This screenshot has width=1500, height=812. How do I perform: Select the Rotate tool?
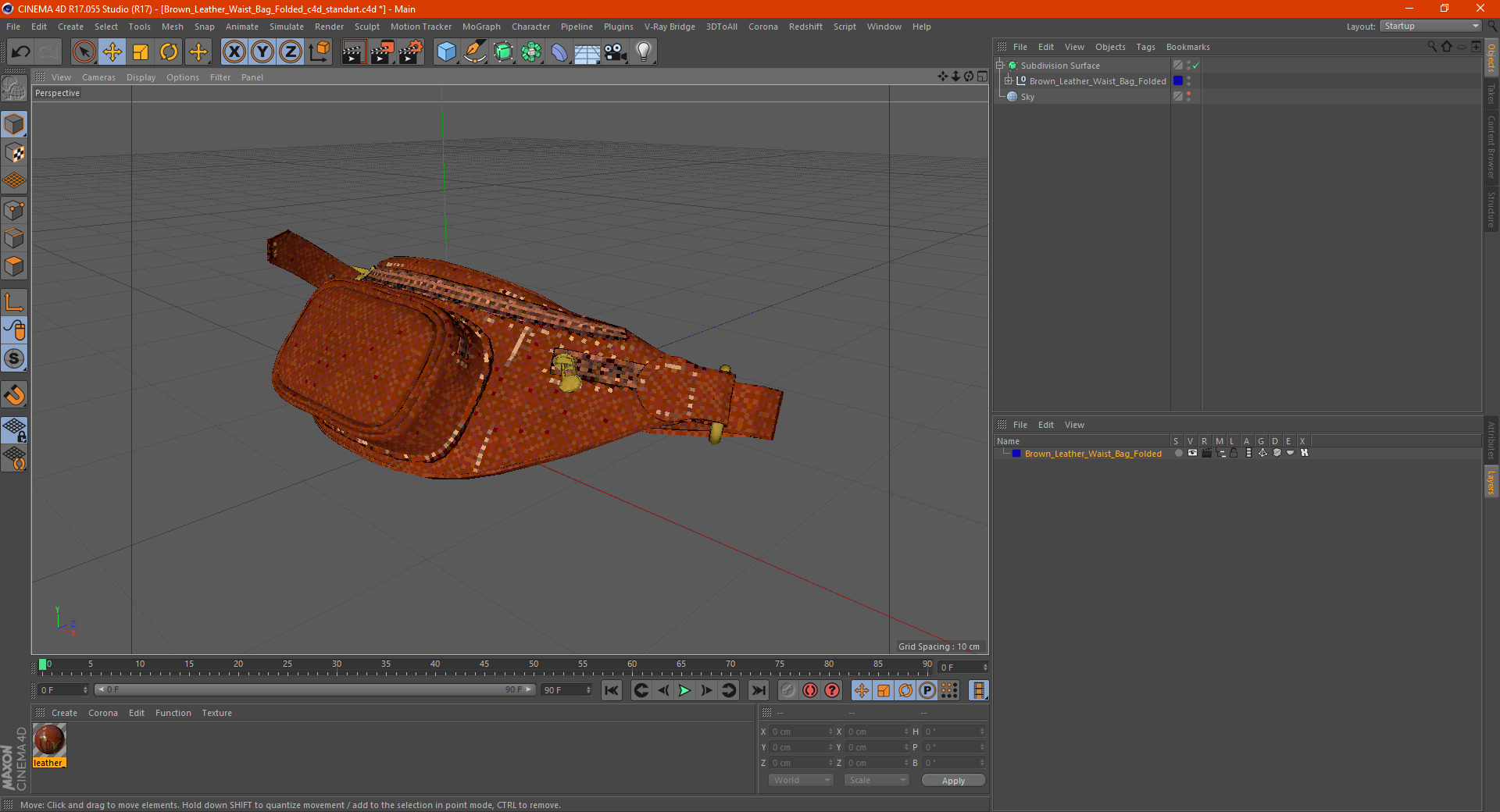point(169,52)
